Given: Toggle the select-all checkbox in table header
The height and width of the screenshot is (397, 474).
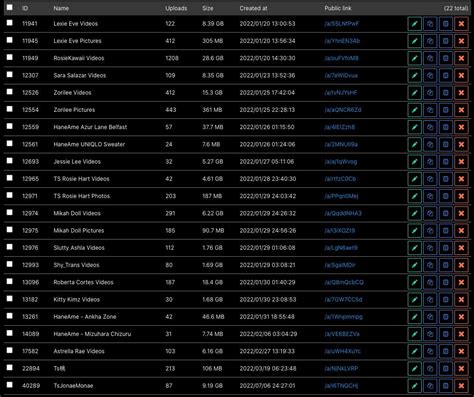Looking at the screenshot, I should click(x=10, y=7).
